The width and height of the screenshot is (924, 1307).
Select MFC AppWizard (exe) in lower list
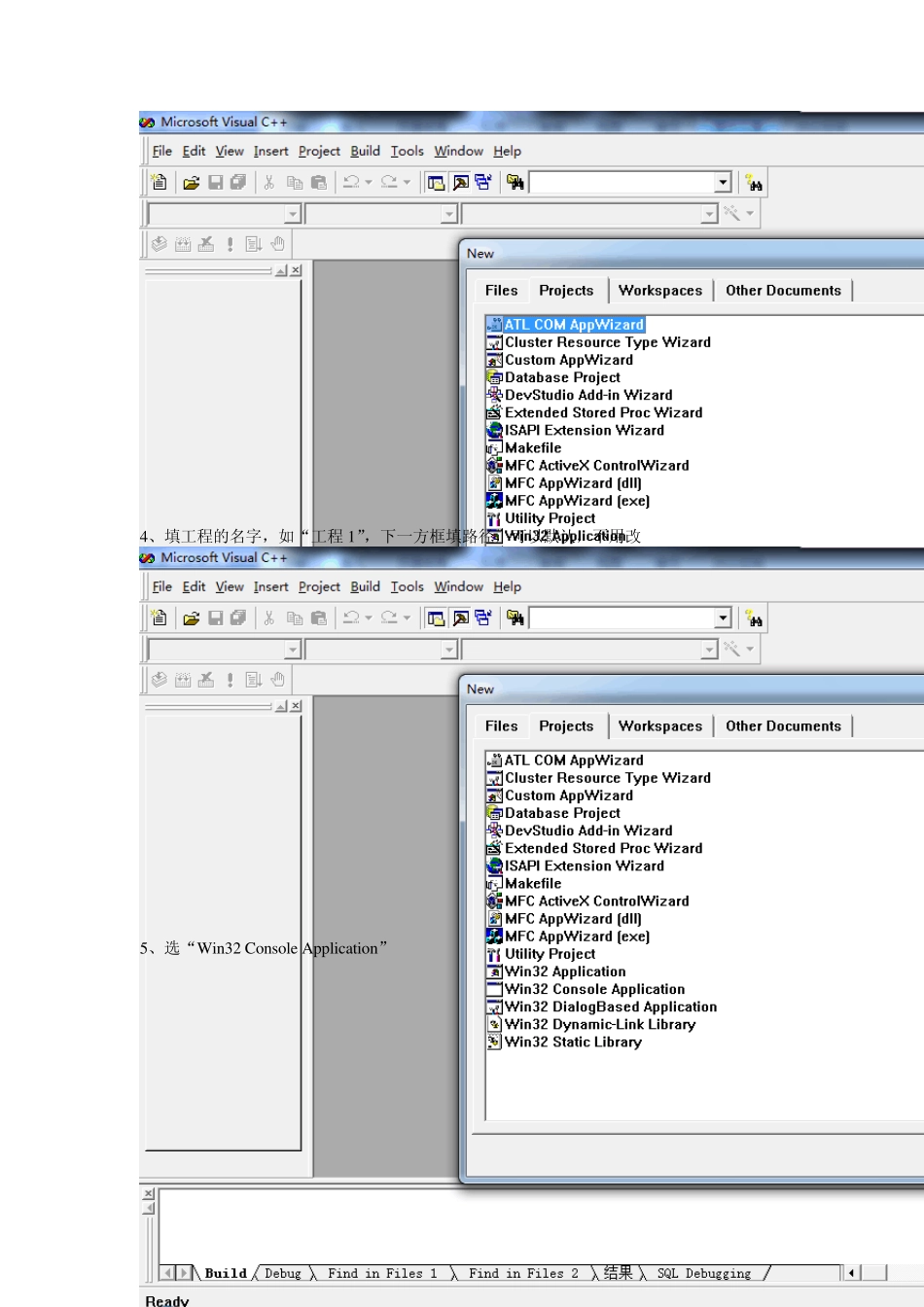[x=568, y=936]
